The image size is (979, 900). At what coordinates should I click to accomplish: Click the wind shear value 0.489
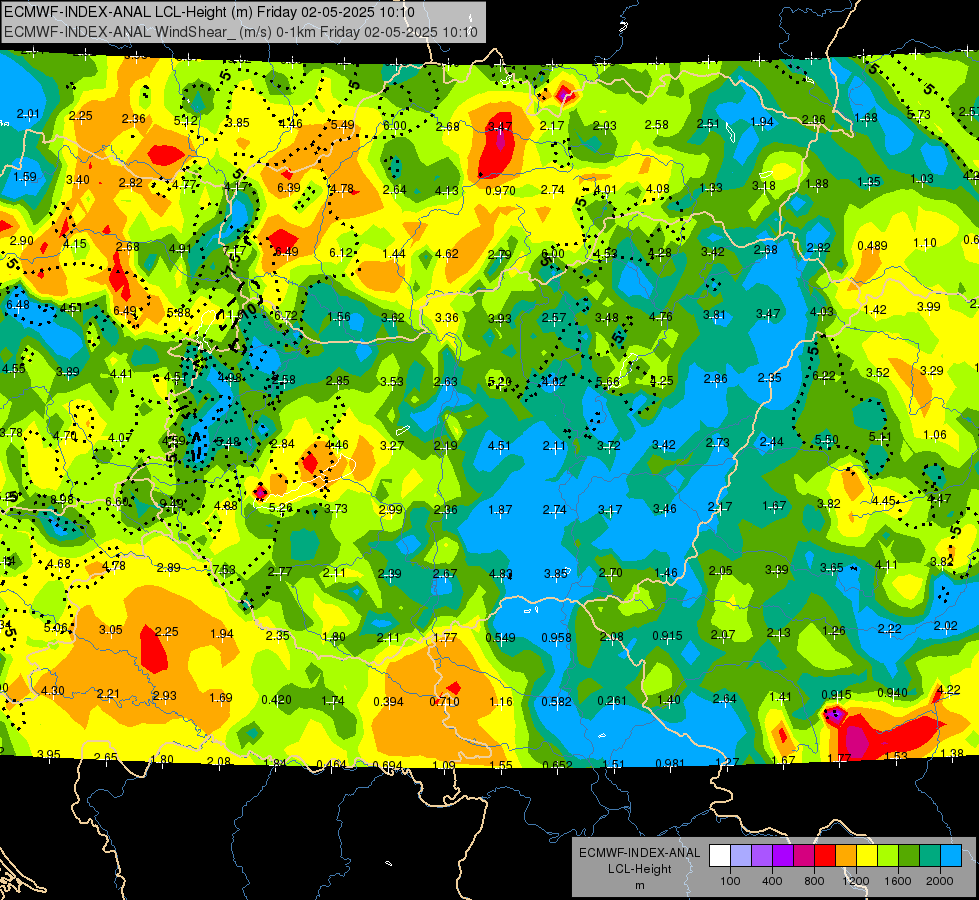coord(872,245)
